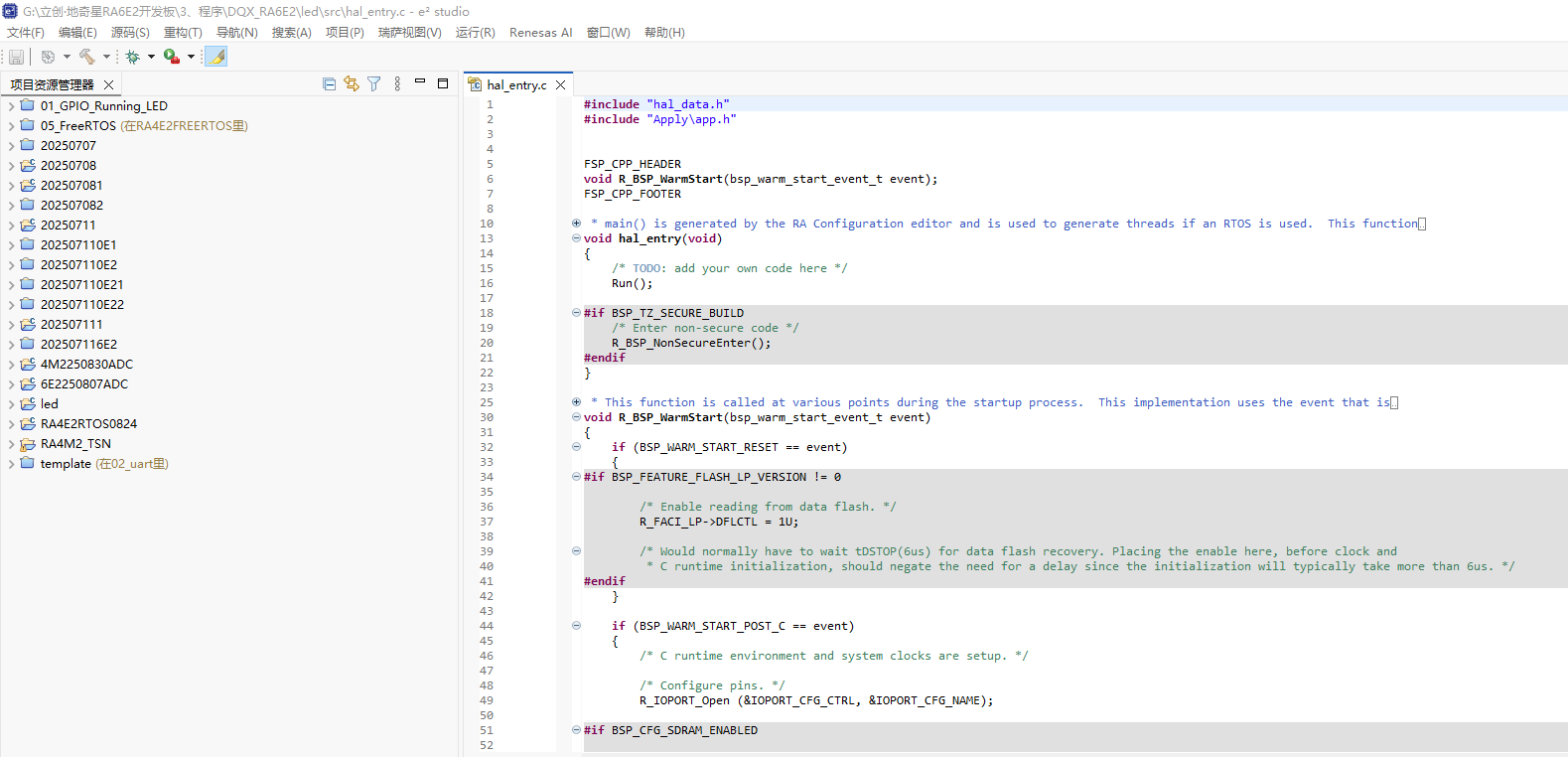
Task: Collapse all projects in the explorer
Action: (x=329, y=84)
